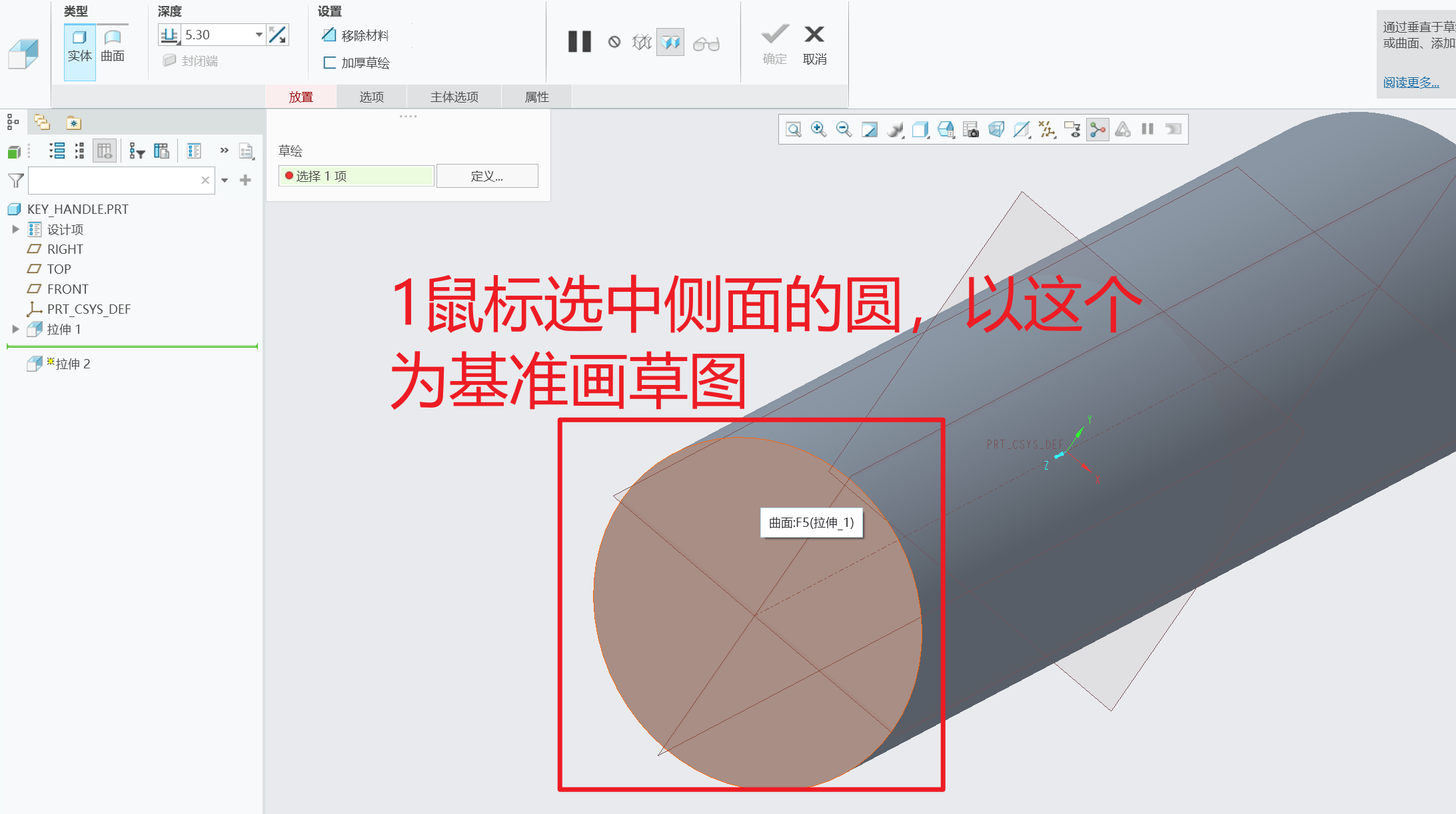
Task: Expand the 设计项 tree node
Action: 16,228
